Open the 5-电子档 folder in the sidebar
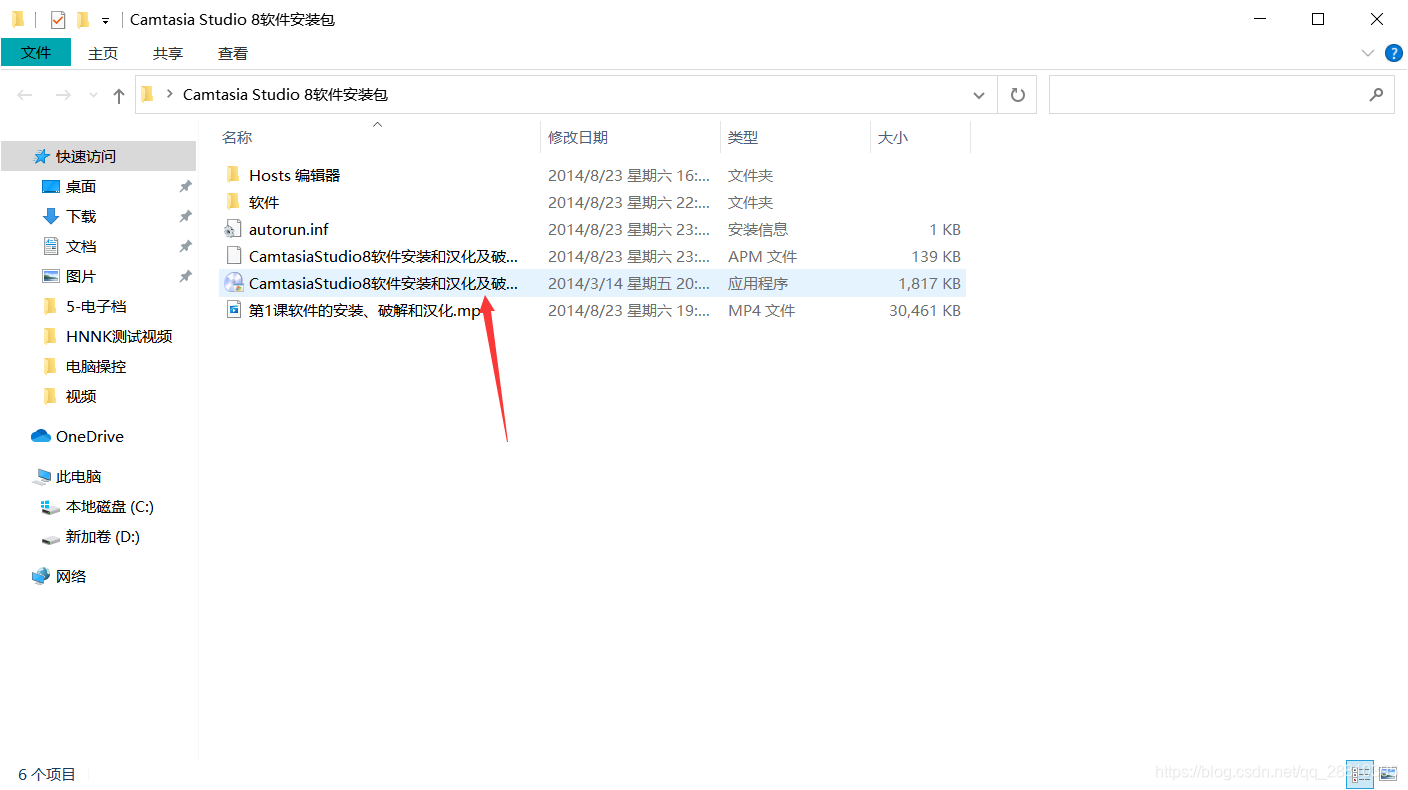This screenshot has height=790, width=1408. tap(98, 306)
